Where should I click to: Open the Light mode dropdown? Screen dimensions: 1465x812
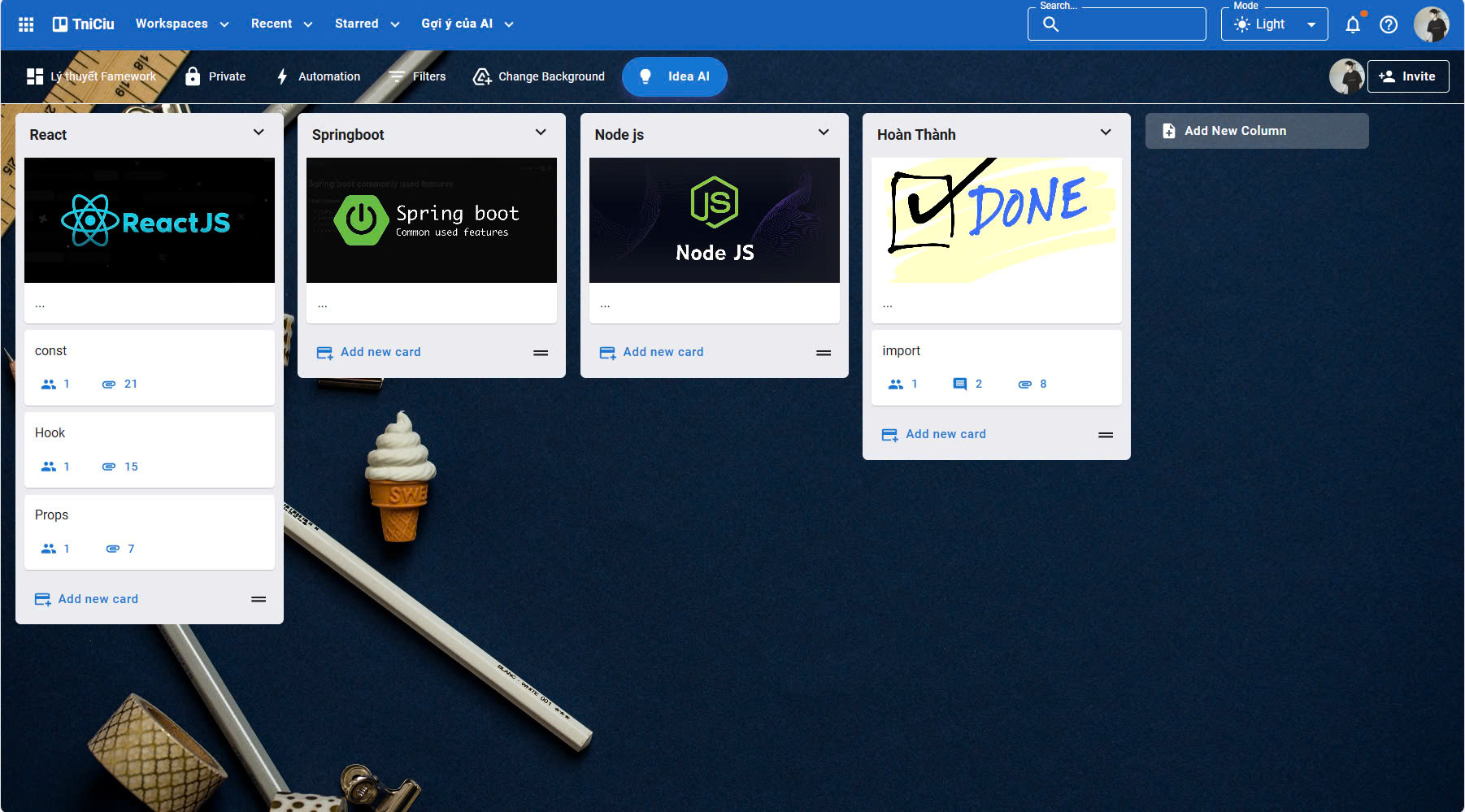click(1274, 24)
